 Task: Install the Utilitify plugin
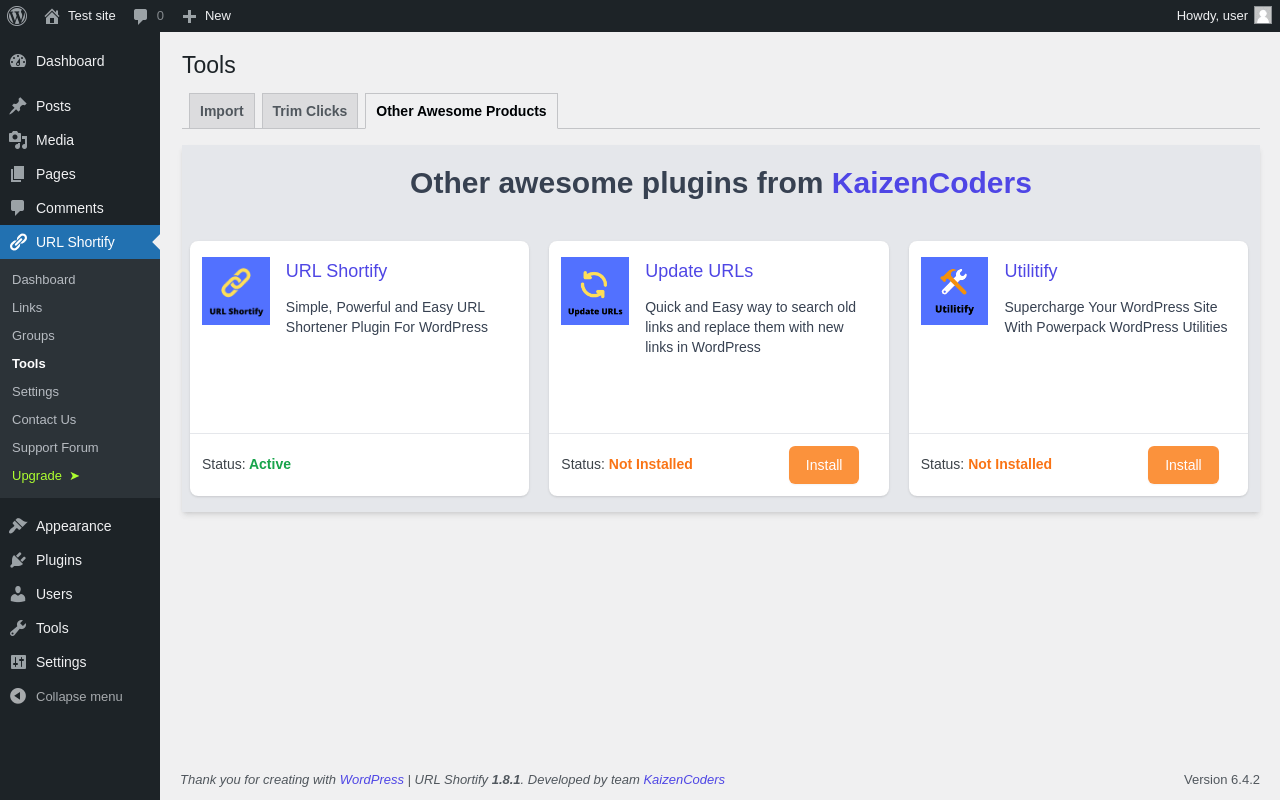[x=1183, y=465]
